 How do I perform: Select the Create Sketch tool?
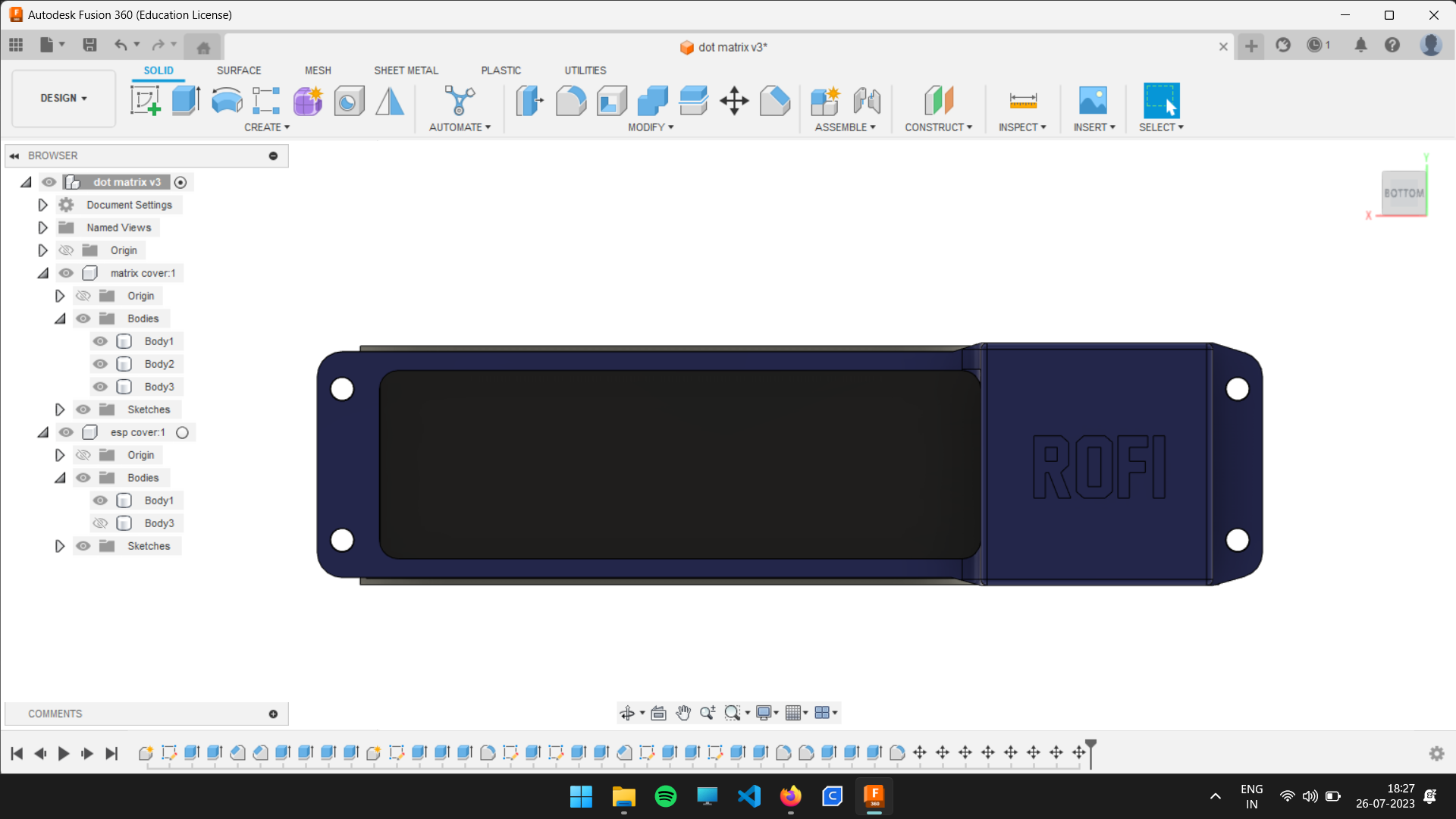coord(146,101)
